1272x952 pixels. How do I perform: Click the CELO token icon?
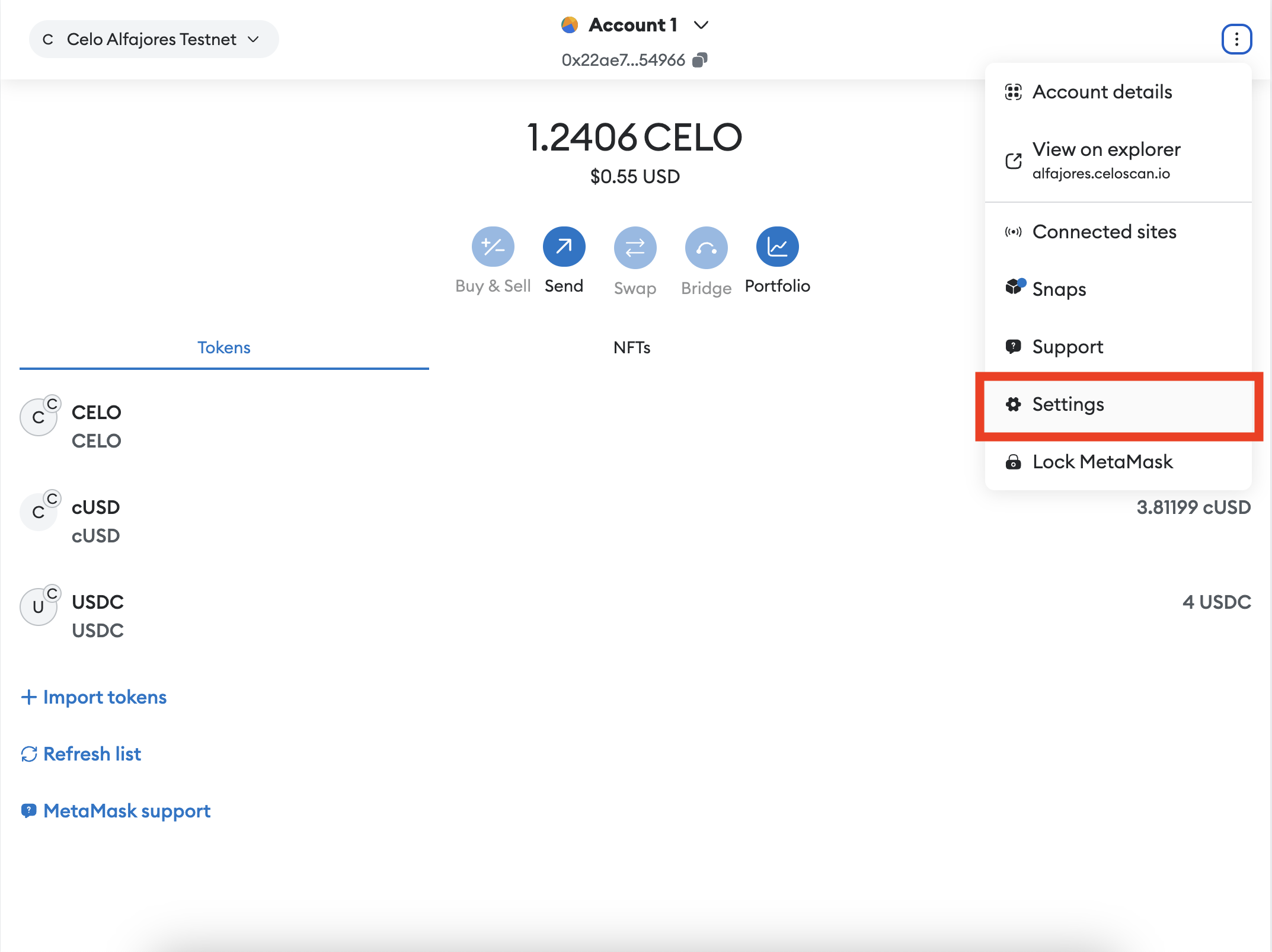click(x=39, y=417)
